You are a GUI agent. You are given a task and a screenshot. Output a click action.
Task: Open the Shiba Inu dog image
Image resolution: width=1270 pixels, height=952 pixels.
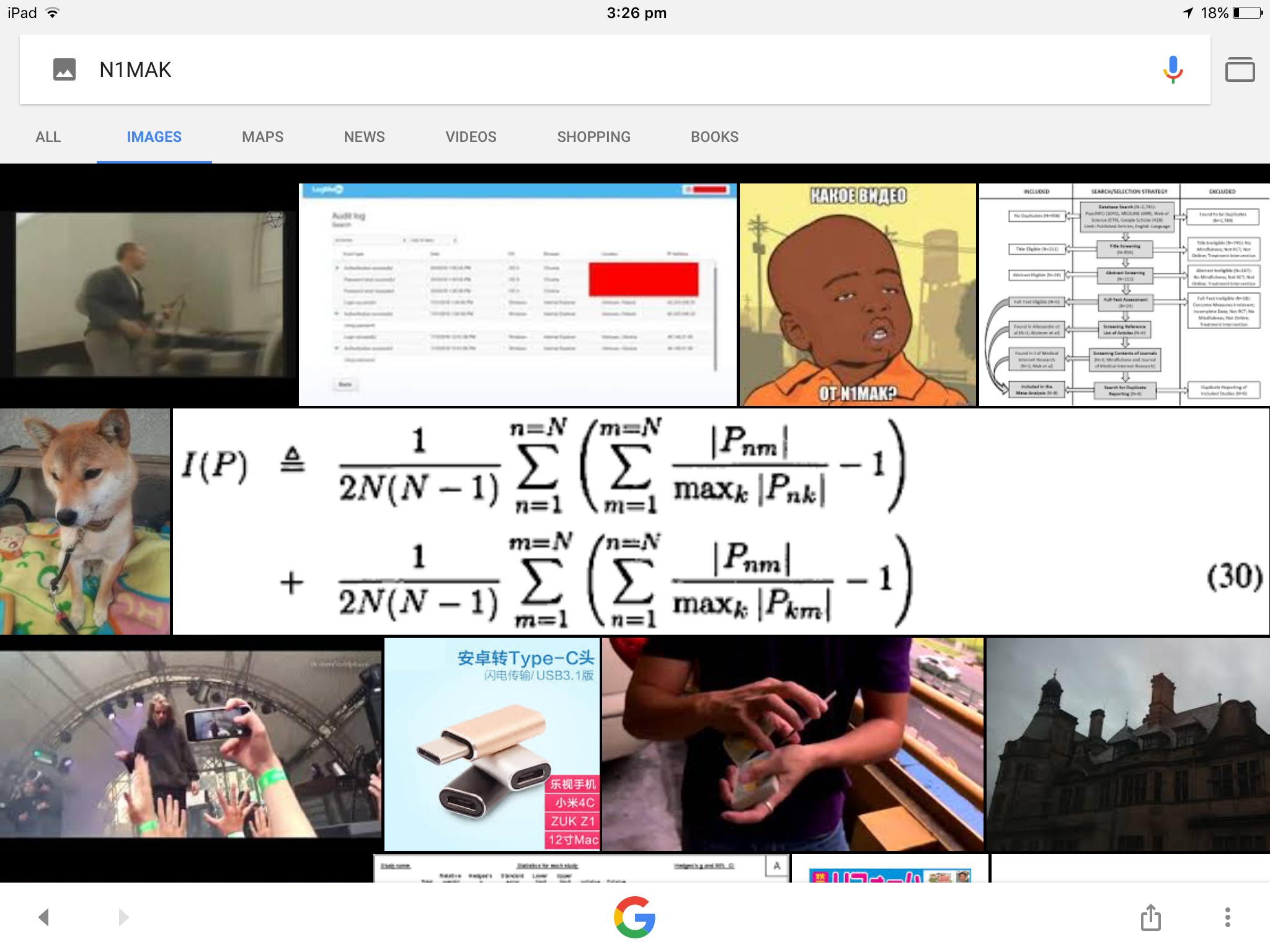tap(85, 521)
